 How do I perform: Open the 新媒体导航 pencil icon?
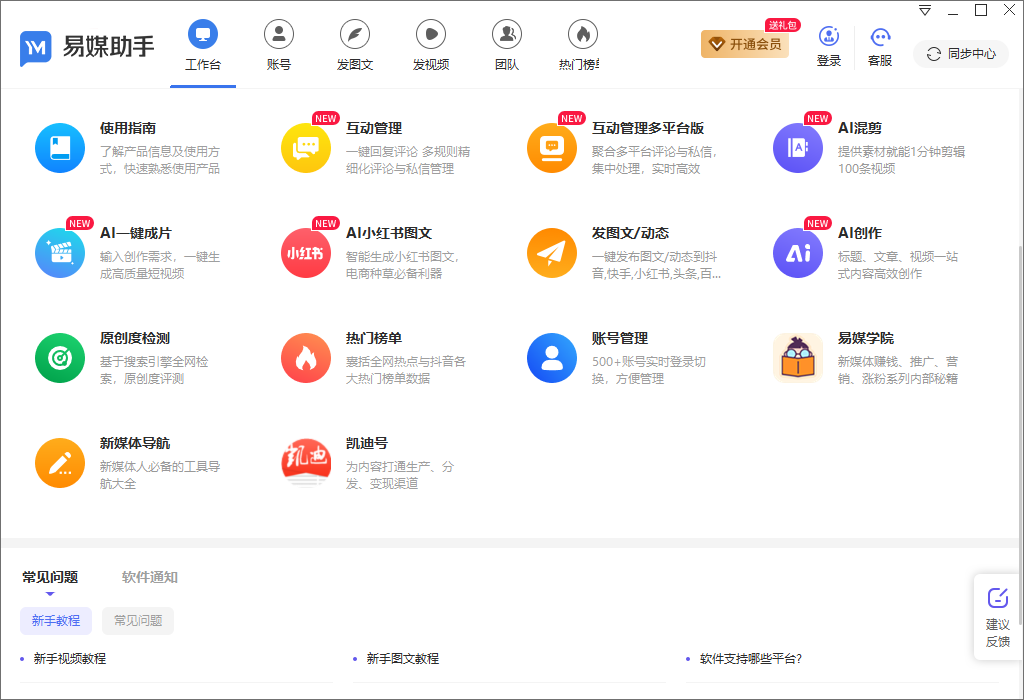pyautogui.click(x=59, y=463)
